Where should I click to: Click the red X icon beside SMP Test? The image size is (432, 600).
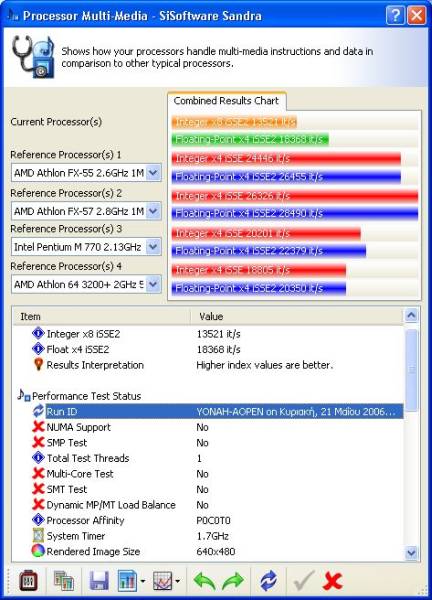coord(38,442)
